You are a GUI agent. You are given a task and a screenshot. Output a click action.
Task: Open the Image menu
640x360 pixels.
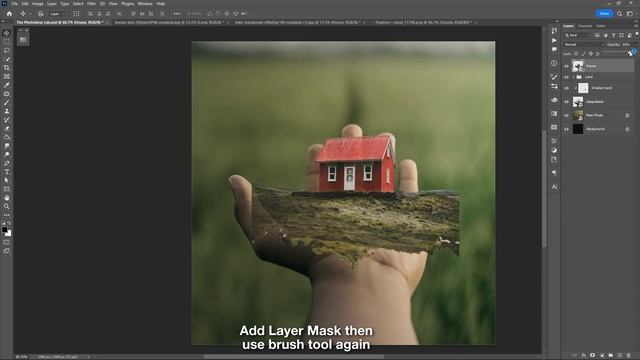38,4
